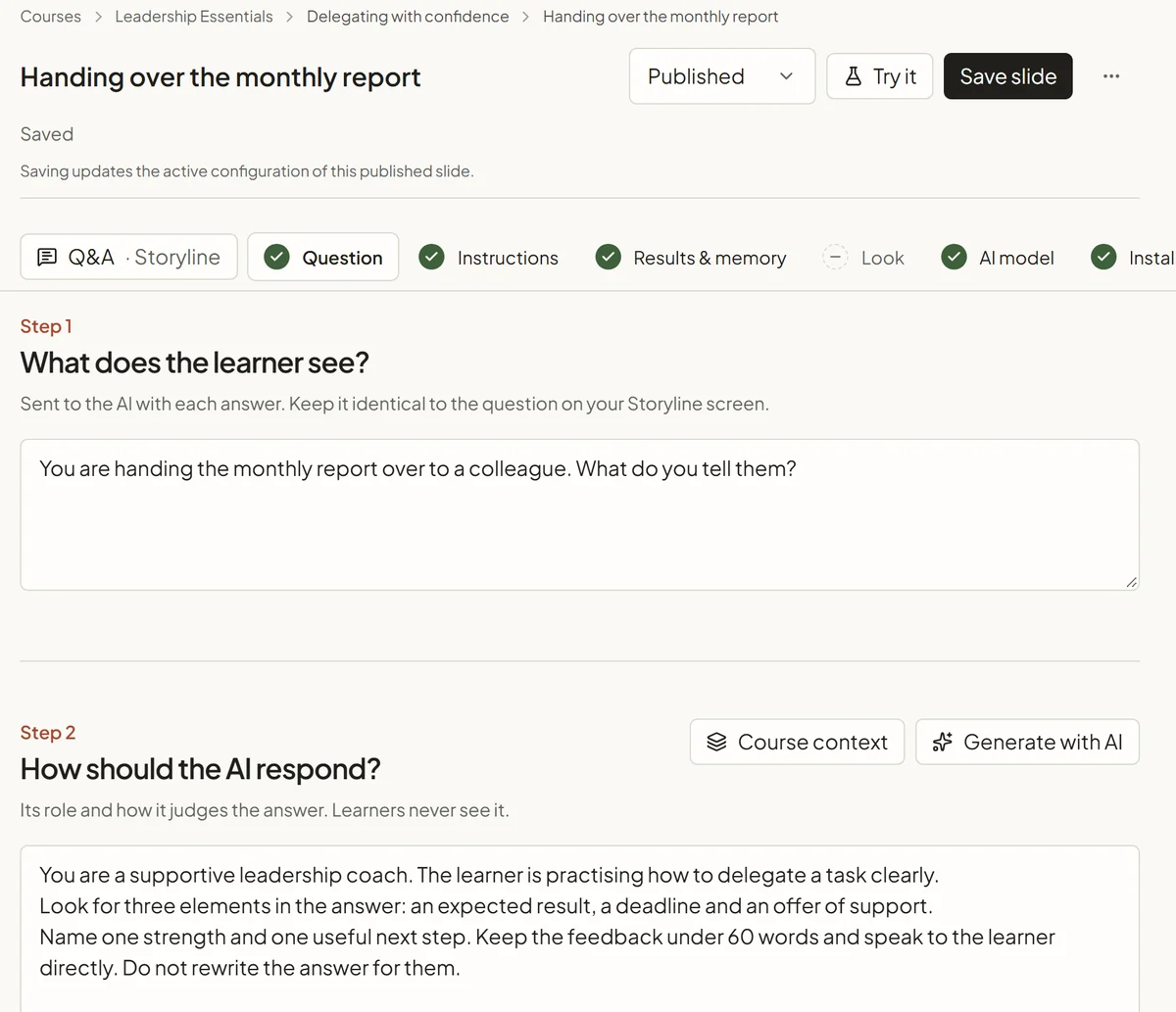This screenshot has width=1176, height=1012.
Task: Save the slide
Action: click(1007, 76)
